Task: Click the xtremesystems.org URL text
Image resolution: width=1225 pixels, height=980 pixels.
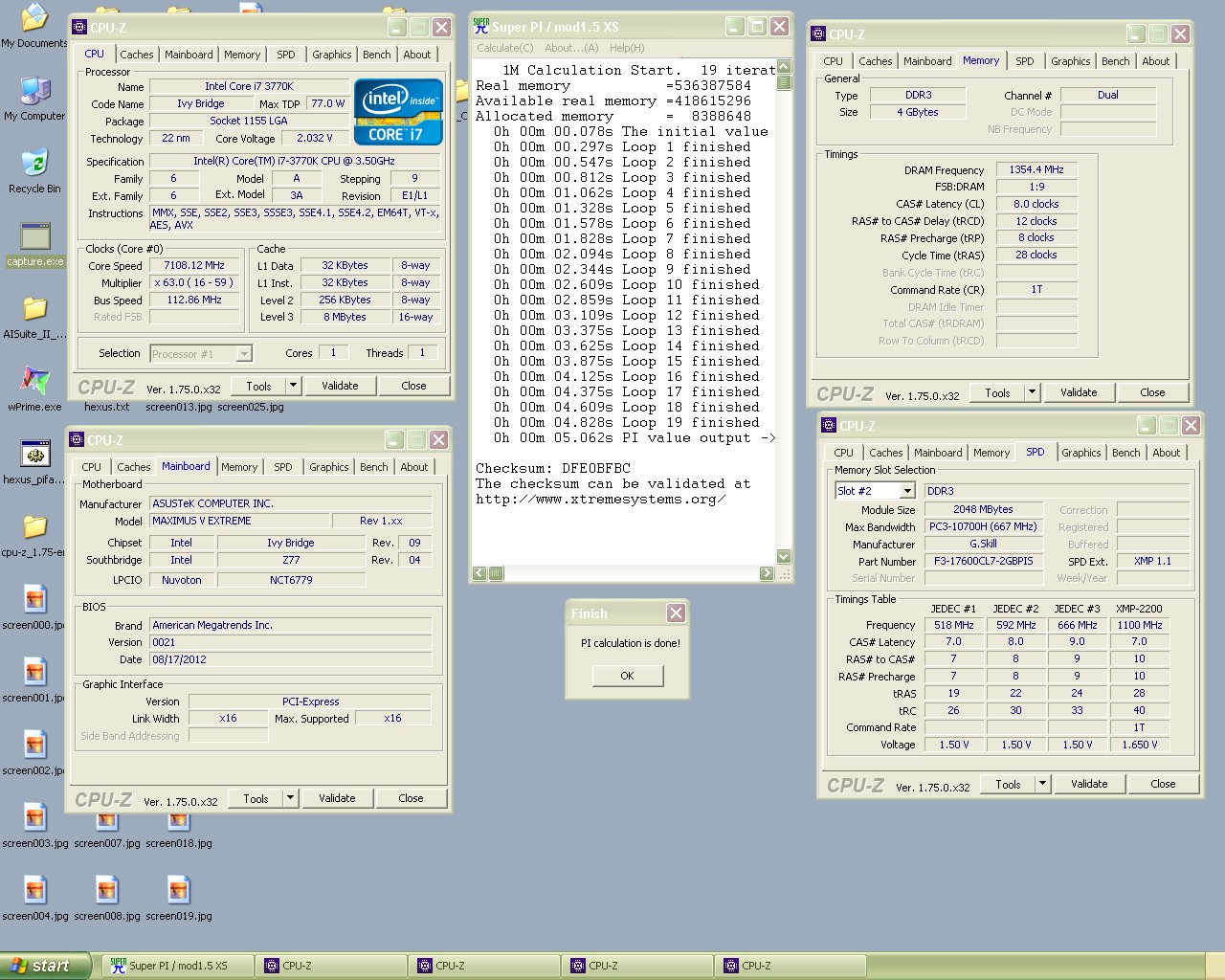Action: tap(600, 499)
